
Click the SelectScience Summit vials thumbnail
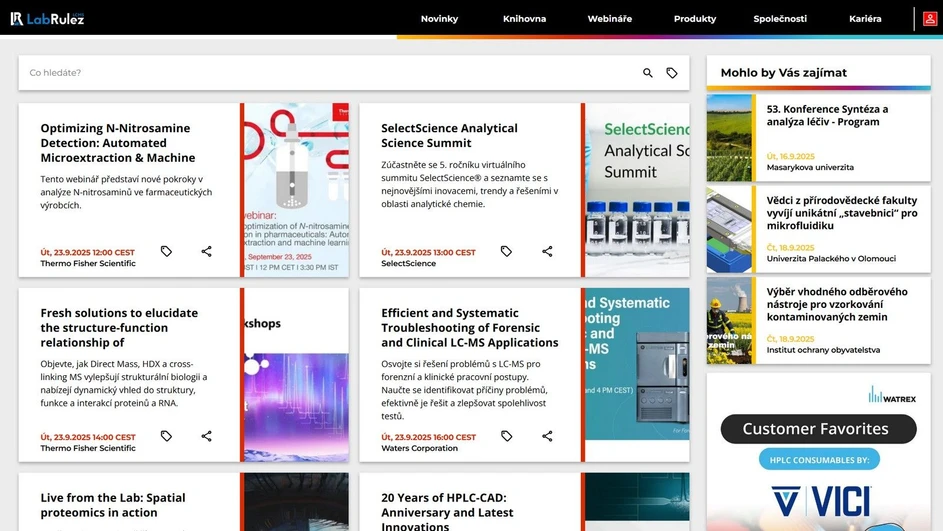(x=637, y=190)
